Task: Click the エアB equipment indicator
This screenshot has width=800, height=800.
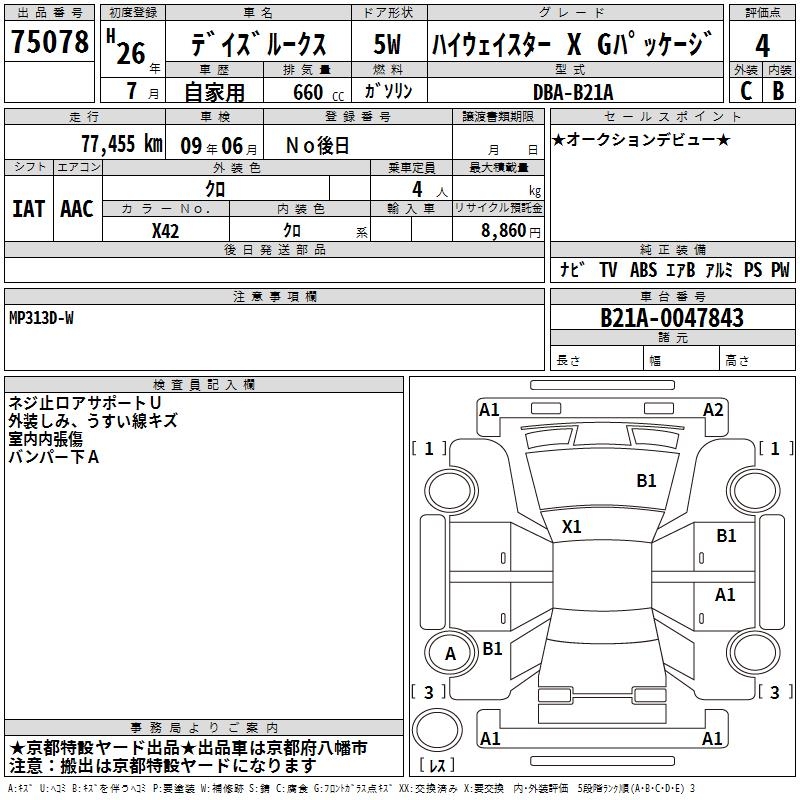Action: (680, 270)
